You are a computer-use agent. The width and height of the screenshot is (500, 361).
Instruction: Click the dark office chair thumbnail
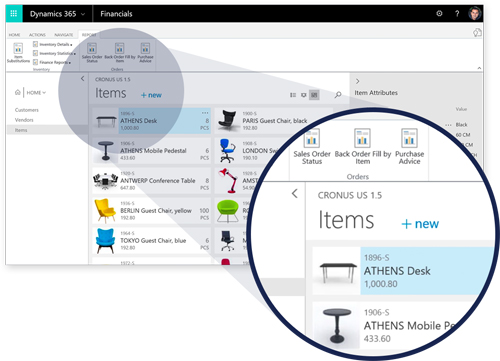[x=227, y=241]
